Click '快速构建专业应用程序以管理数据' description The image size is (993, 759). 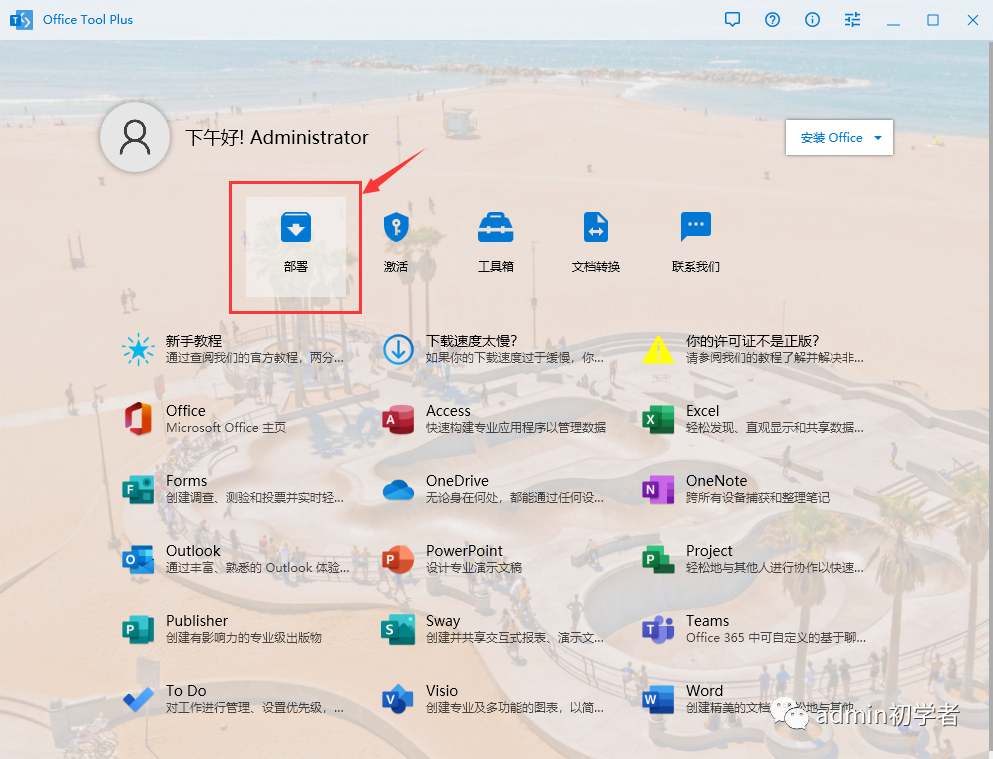515,428
